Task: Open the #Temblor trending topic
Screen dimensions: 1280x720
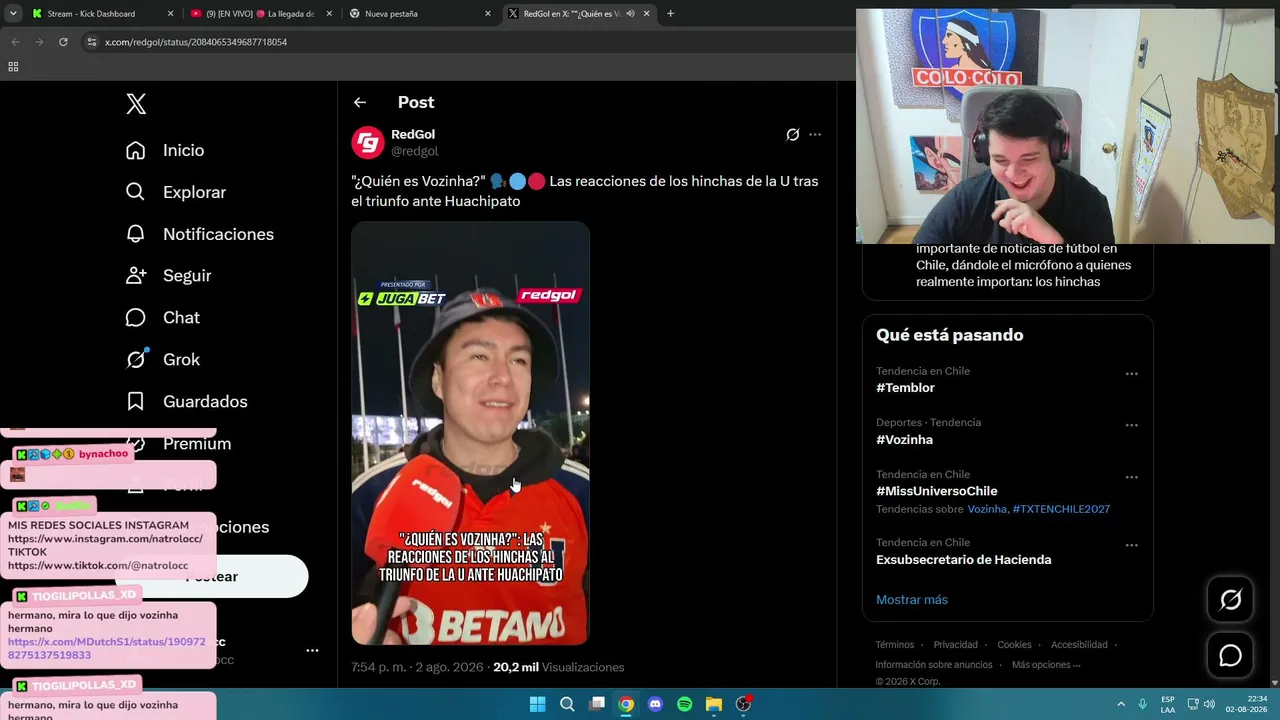Action: pos(906,388)
